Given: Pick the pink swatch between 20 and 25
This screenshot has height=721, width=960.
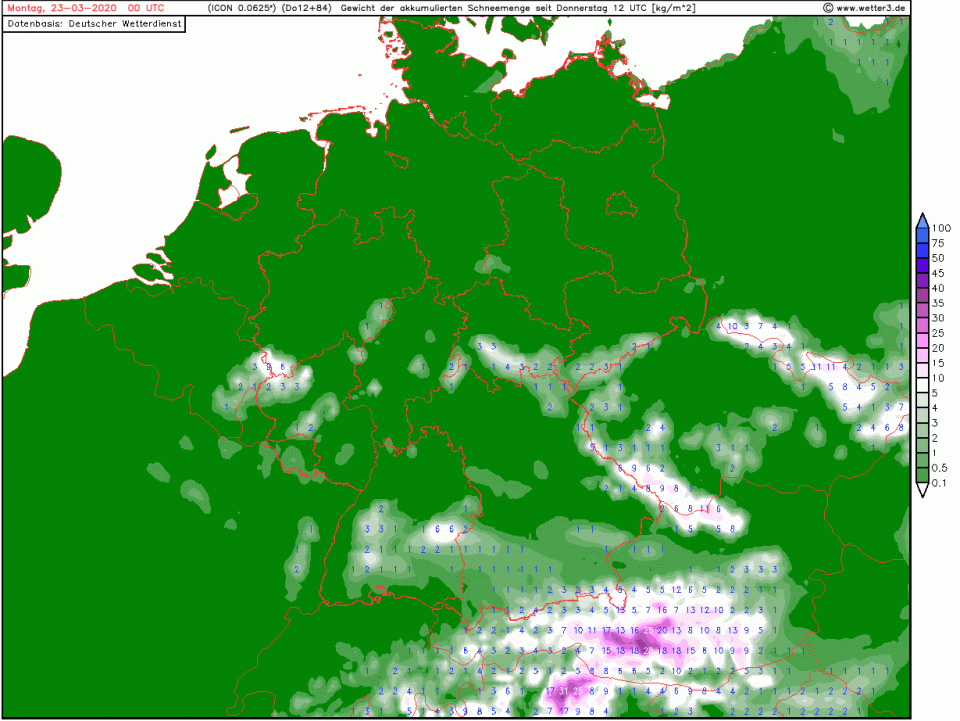Looking at the screenshot, I should [922, 340].
